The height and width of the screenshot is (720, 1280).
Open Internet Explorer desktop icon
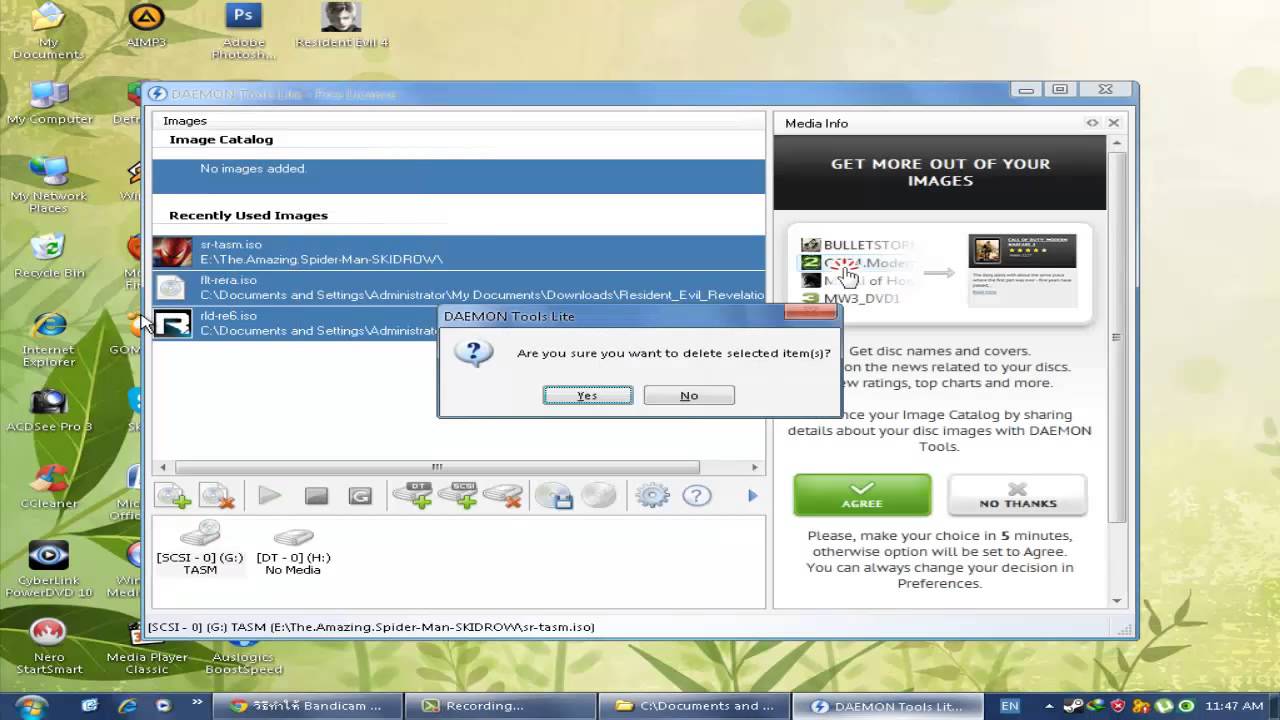(x=48, y=339)
